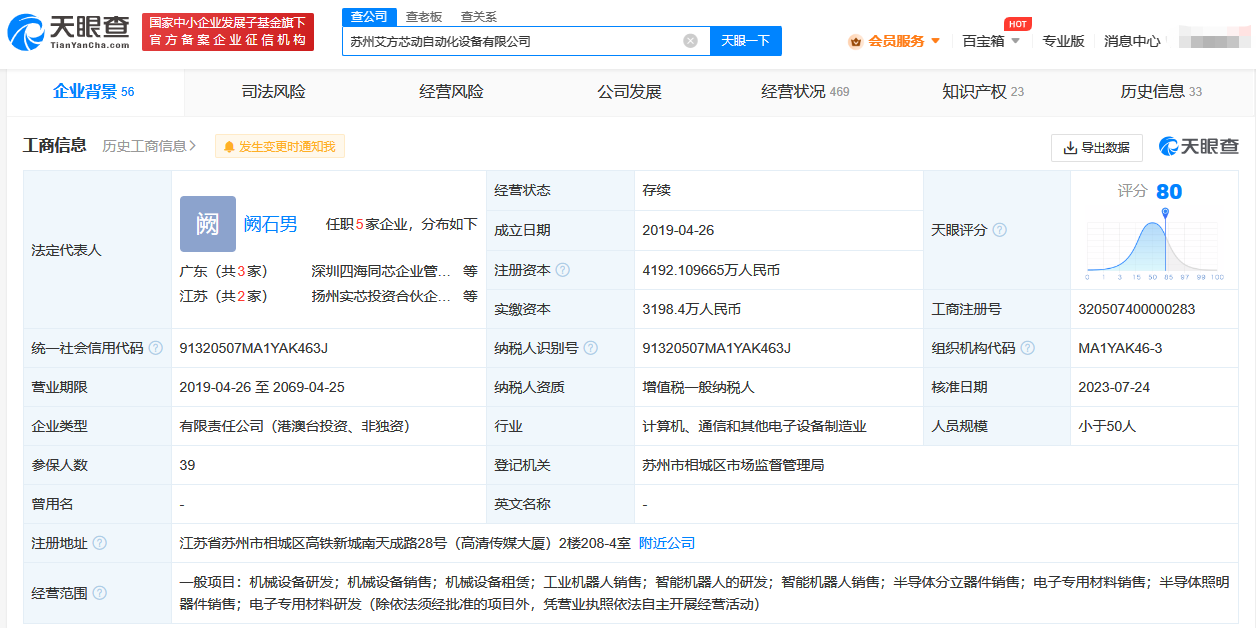Click the help icon beside 经营范围
1256x628 pixels.
100,593
